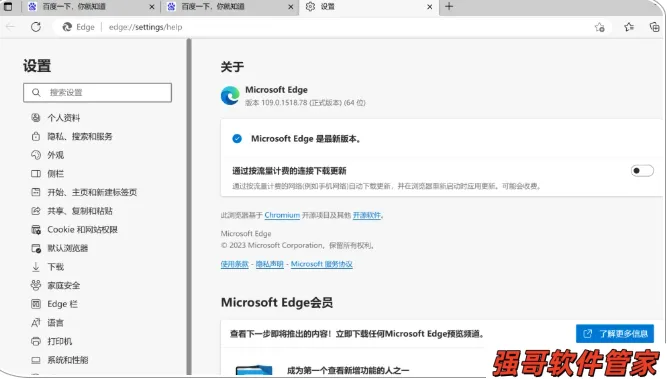The height and width of the screenshot is (379, 667).
Task: Click the 共享、复制和粘贴 share icon
Action: [36, 211]
